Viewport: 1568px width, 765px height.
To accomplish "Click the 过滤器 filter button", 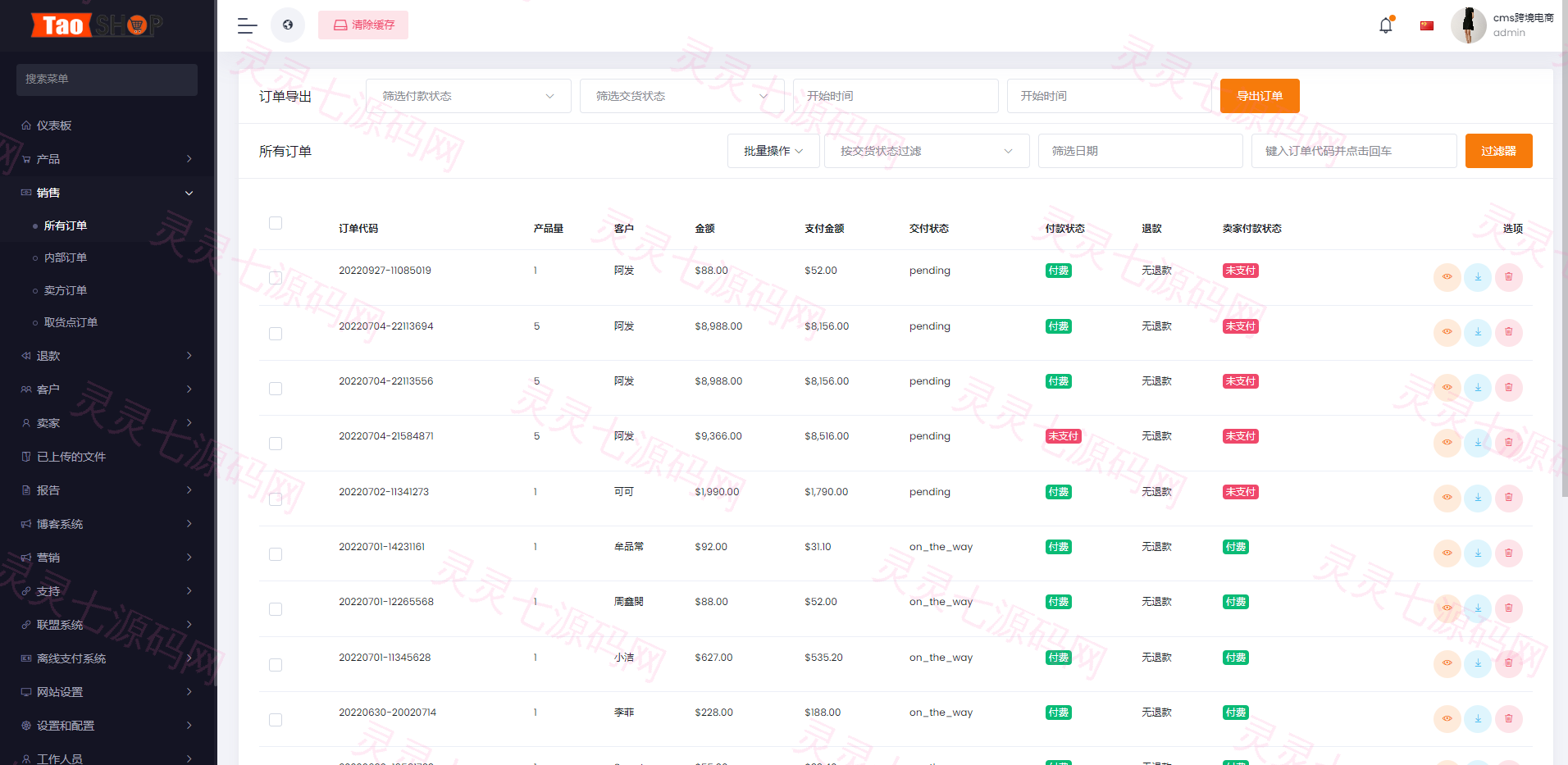I will [x=1498, y=151].
